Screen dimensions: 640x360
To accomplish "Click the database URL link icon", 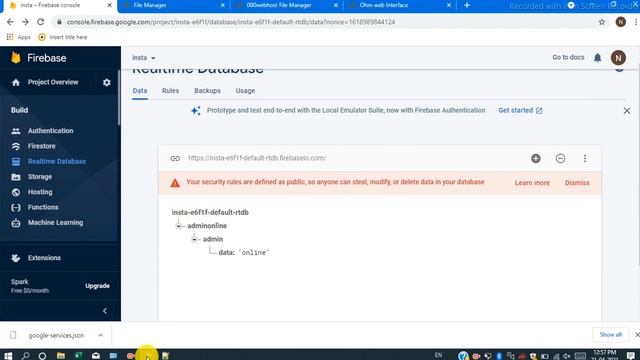I will click(x=175, y=158).
